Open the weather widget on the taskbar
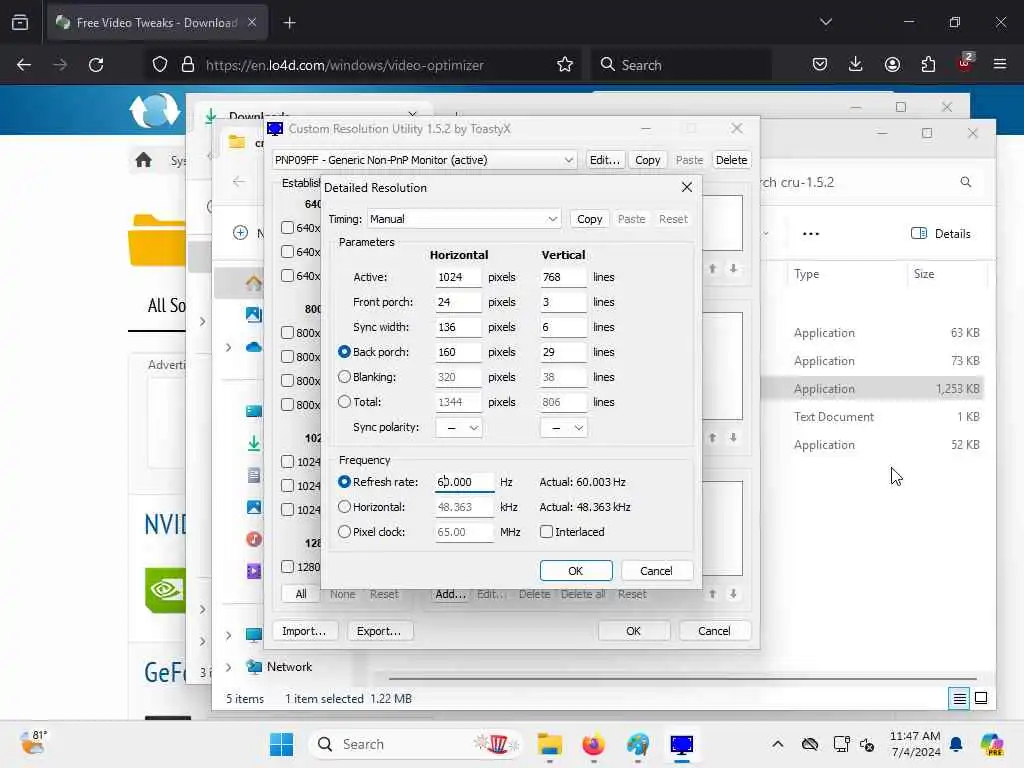Image resolution: width=1024 pixels, height=768 pixels. pyautogui.click(x=33, y=743)
